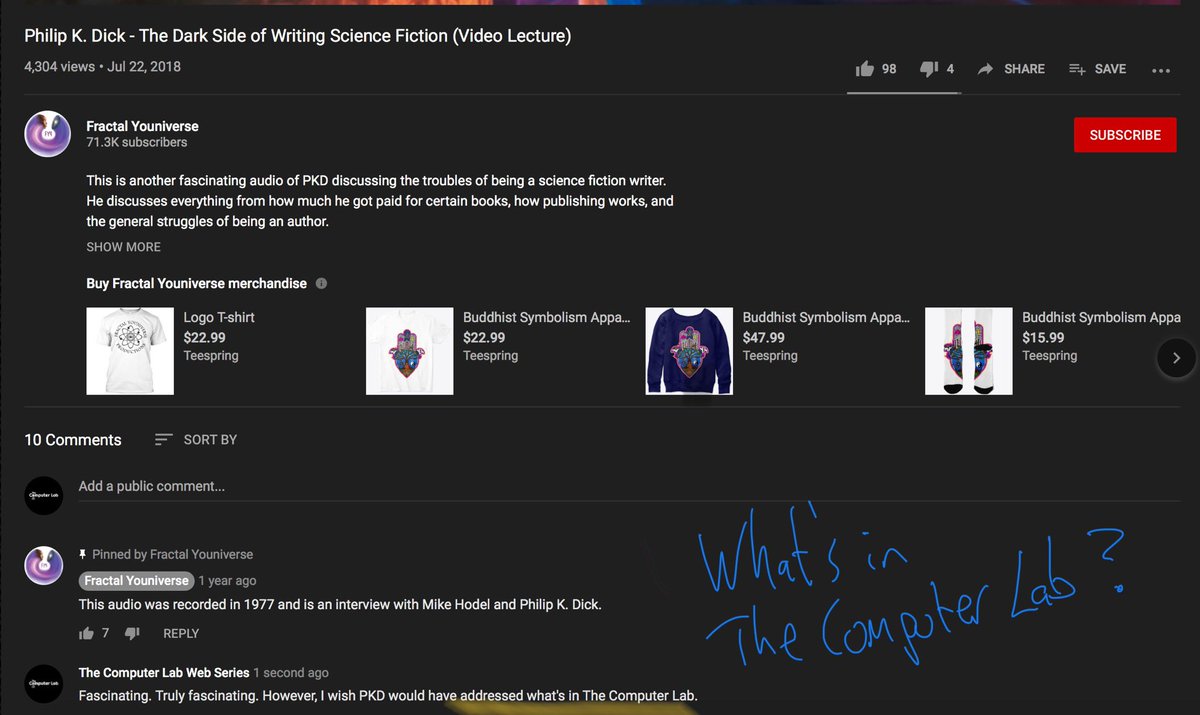Save video to playlist icon
Image resolution: width=1200 pixels, height=715 pixels.
[1077, 69]
